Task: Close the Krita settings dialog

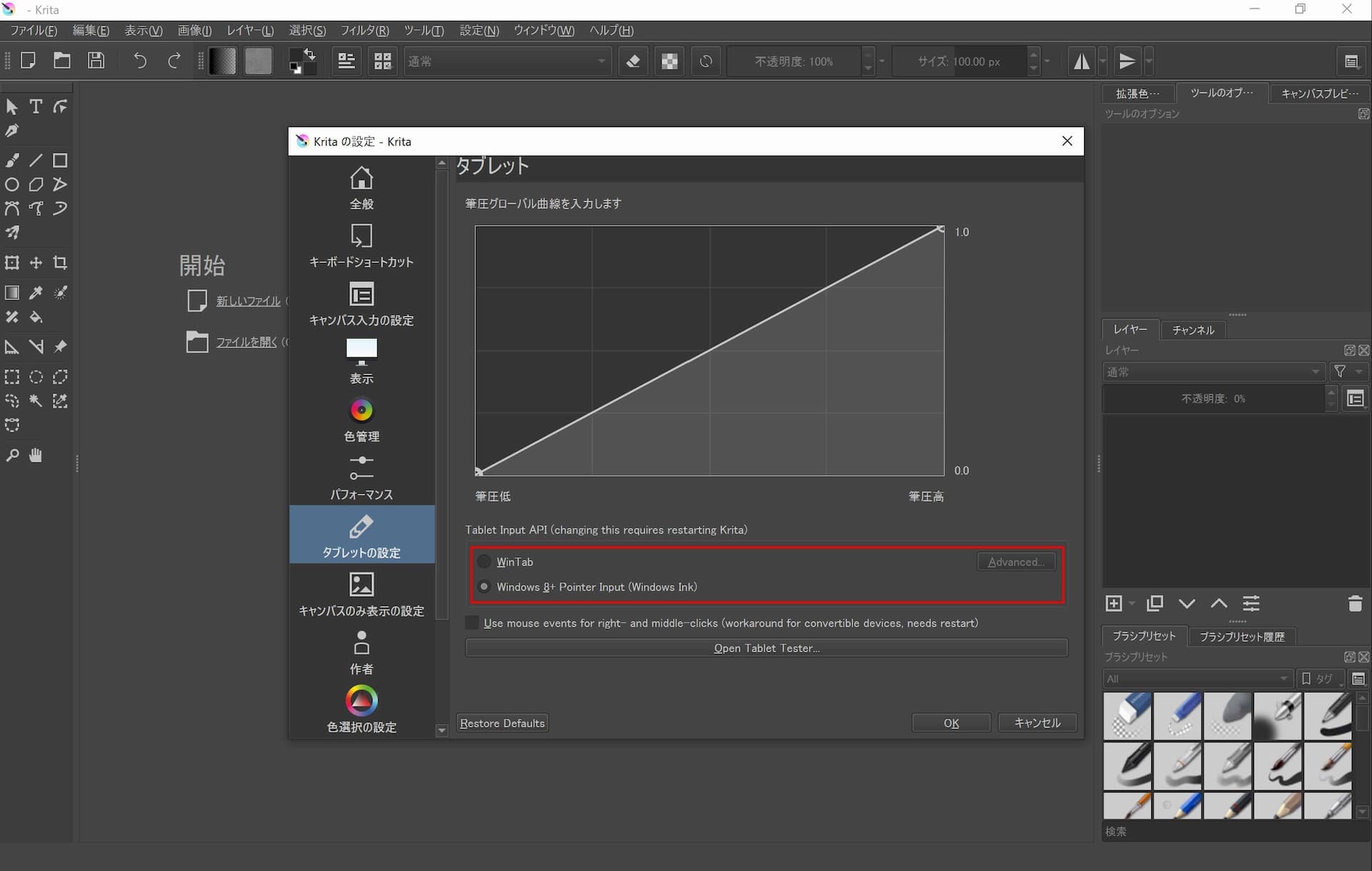Action: coord(1067,141)
